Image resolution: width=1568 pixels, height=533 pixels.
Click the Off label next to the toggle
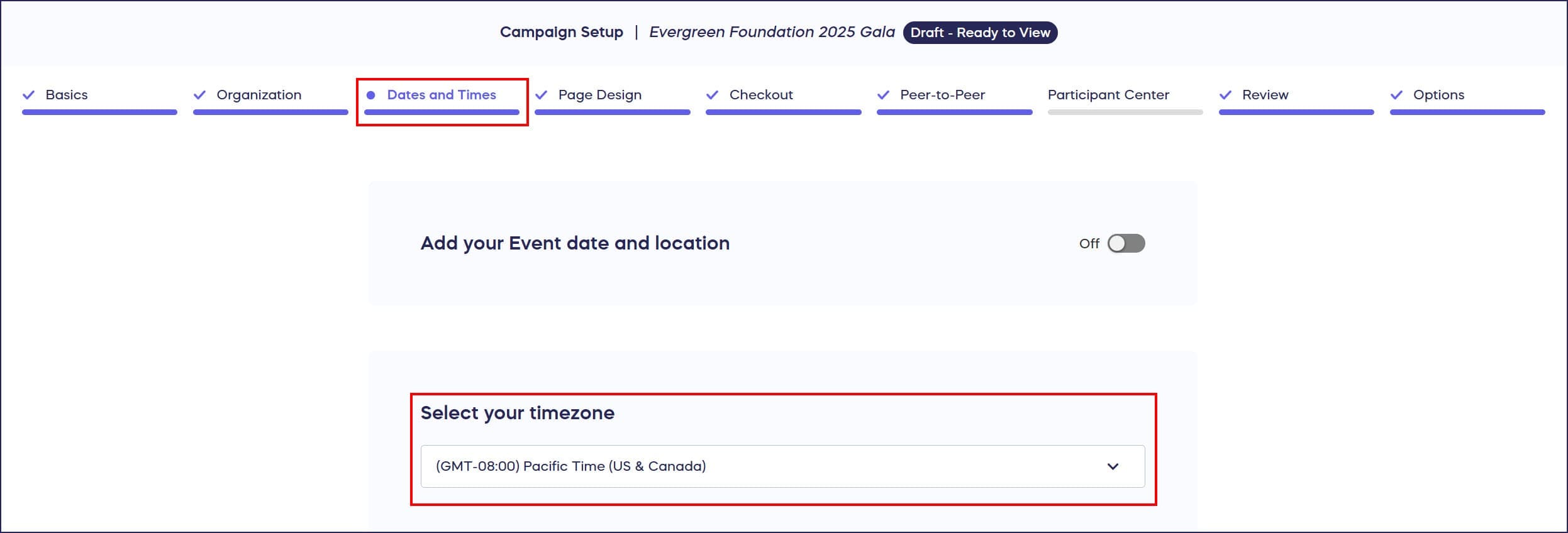[x=1089, y=243]
